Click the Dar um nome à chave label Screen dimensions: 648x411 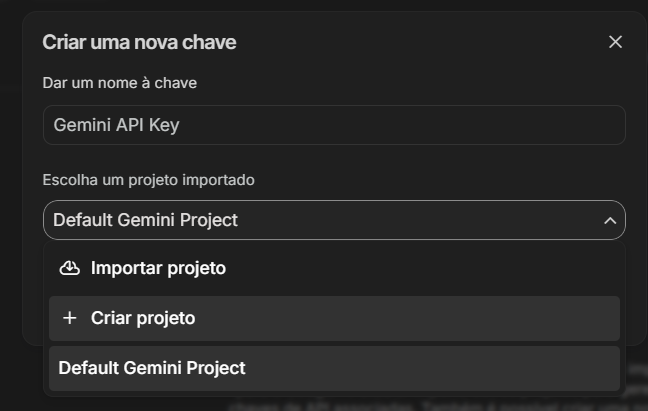coord(119,83)
